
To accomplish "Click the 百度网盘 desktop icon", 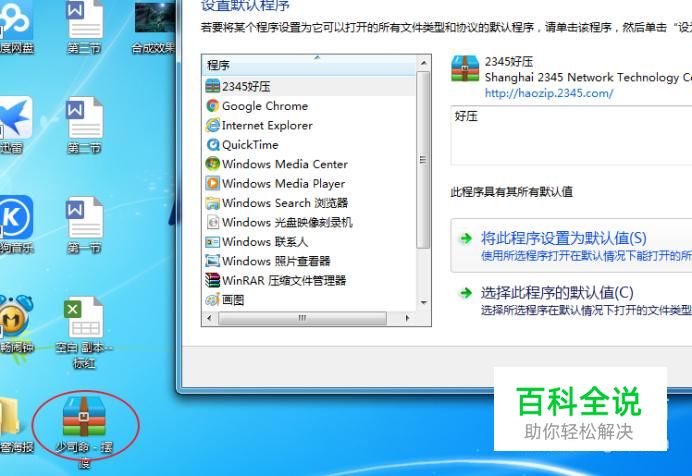I will point(15,19).
